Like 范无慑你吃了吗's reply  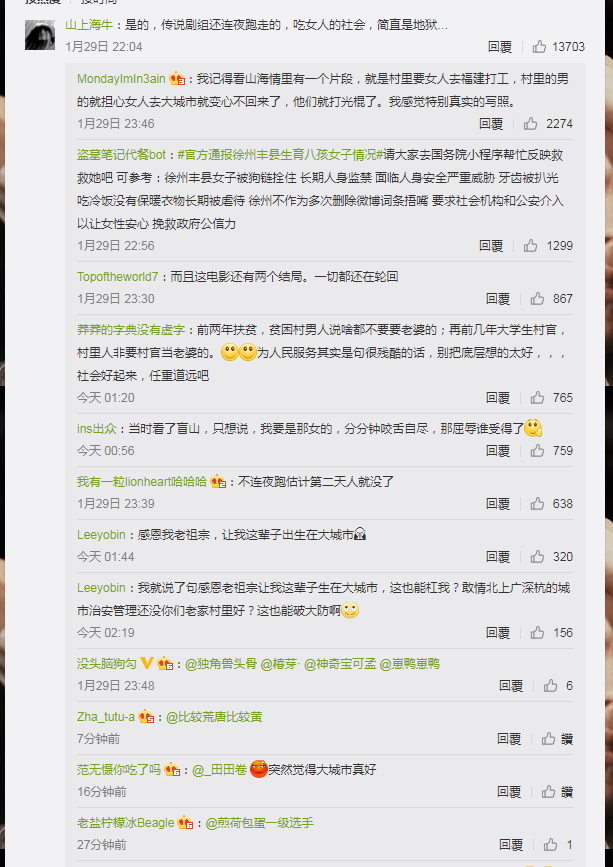(x=558, y=792)
